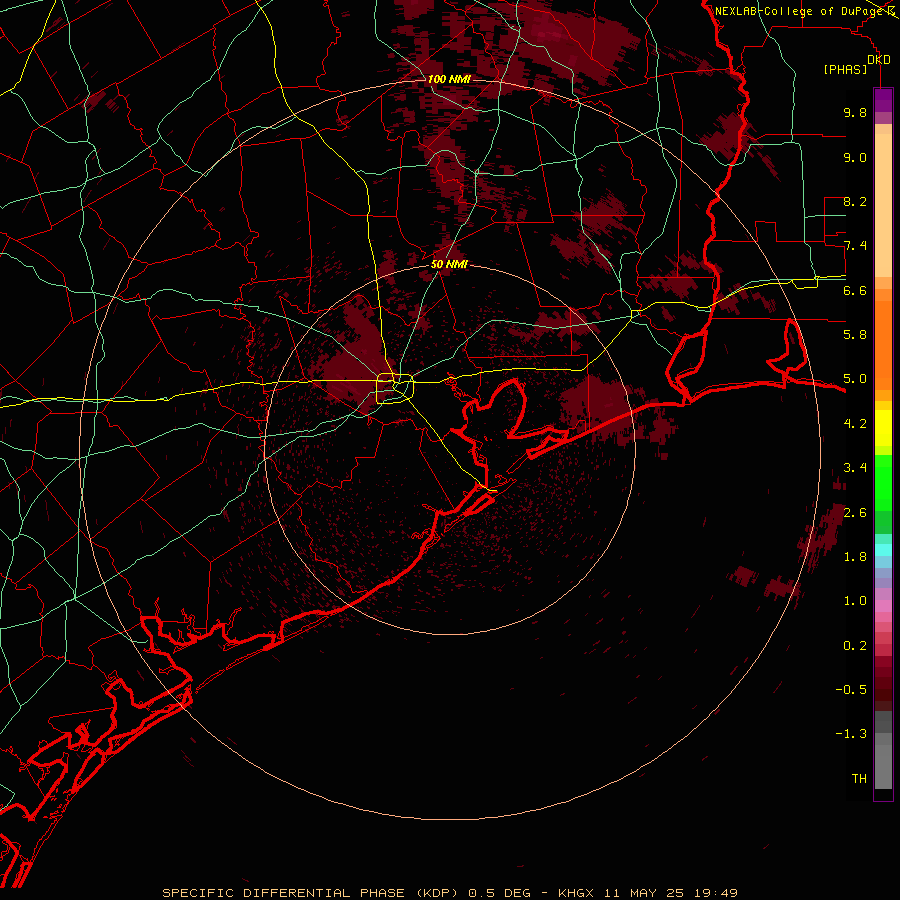Click the 3.4 scale value
This screenshot has width=900, height=900.
(x=855, y=468)
